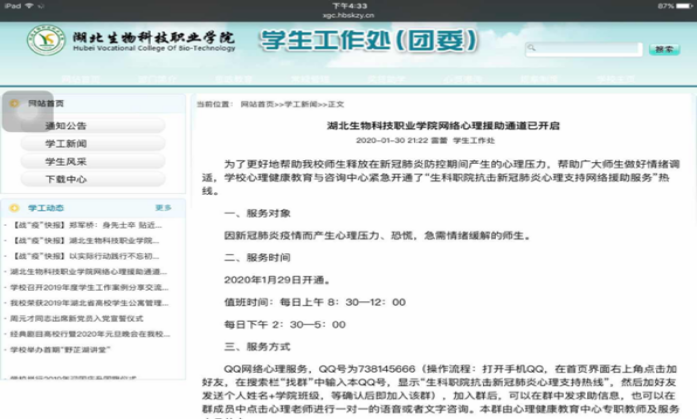Click the yellow bullet icon beside 学工动态
This screenshot has height=419, width=697.
pyautogui.click(x=14, y=208)
